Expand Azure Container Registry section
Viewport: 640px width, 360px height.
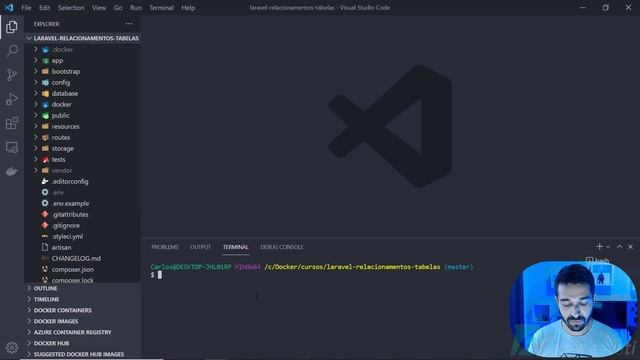[82, 332]
